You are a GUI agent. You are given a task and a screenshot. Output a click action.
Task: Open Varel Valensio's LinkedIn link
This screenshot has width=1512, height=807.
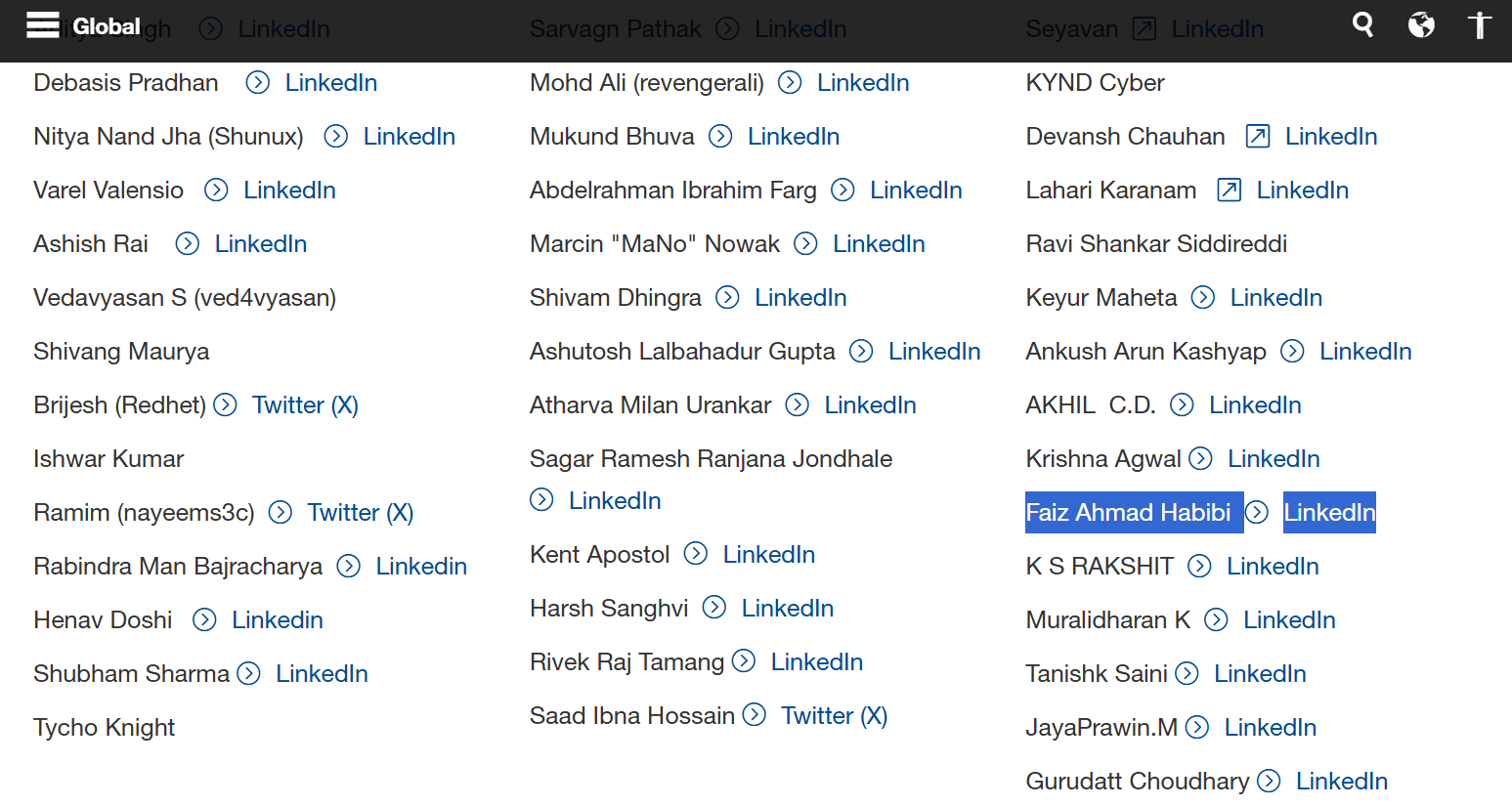coord(289,191)
